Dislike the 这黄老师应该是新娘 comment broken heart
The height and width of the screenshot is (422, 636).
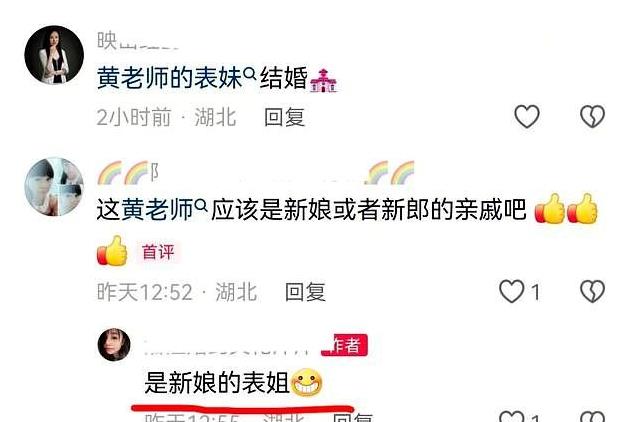592,291
